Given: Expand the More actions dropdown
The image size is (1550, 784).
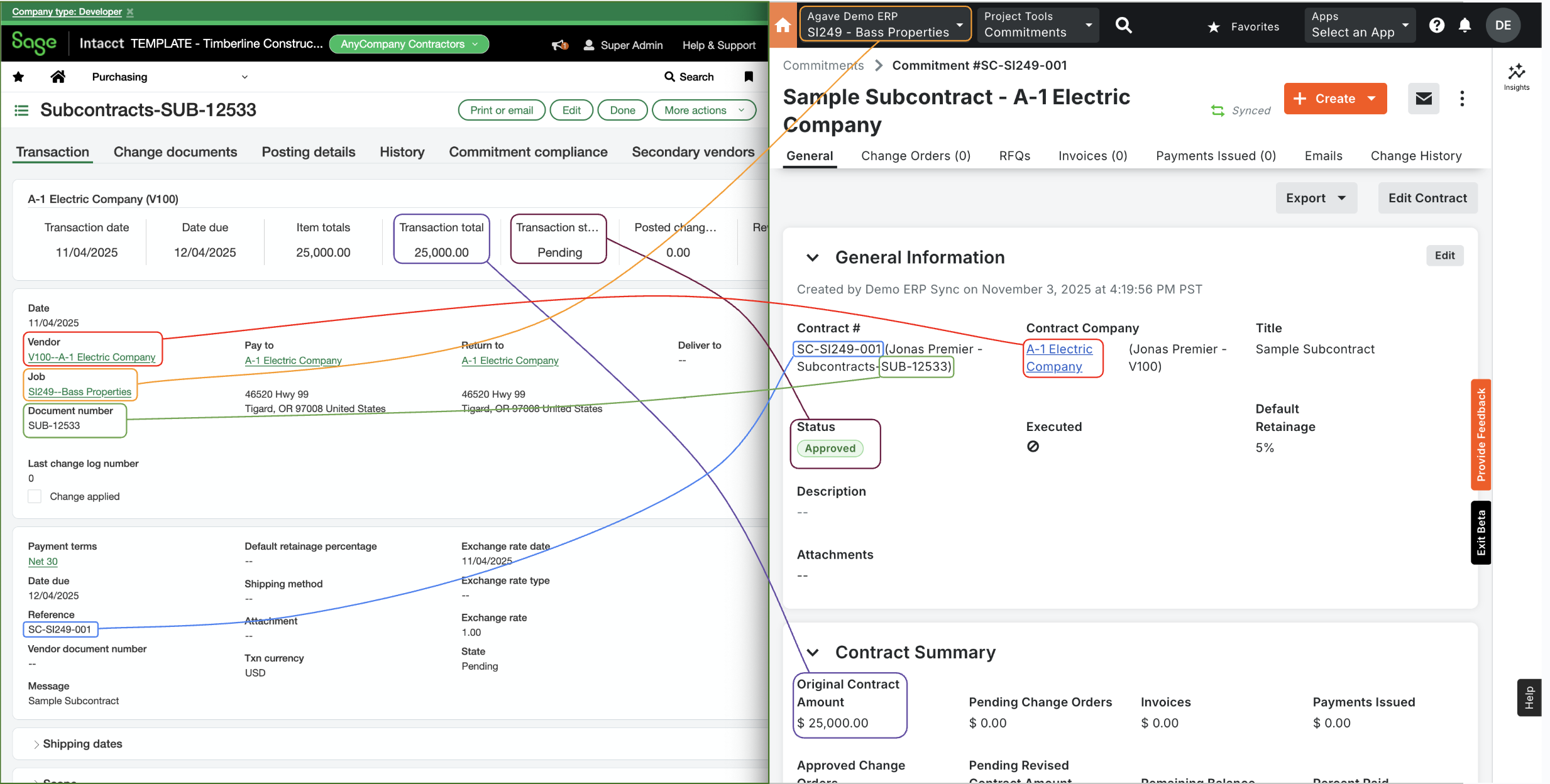Looking at the screenshot, I should [703, 109].
